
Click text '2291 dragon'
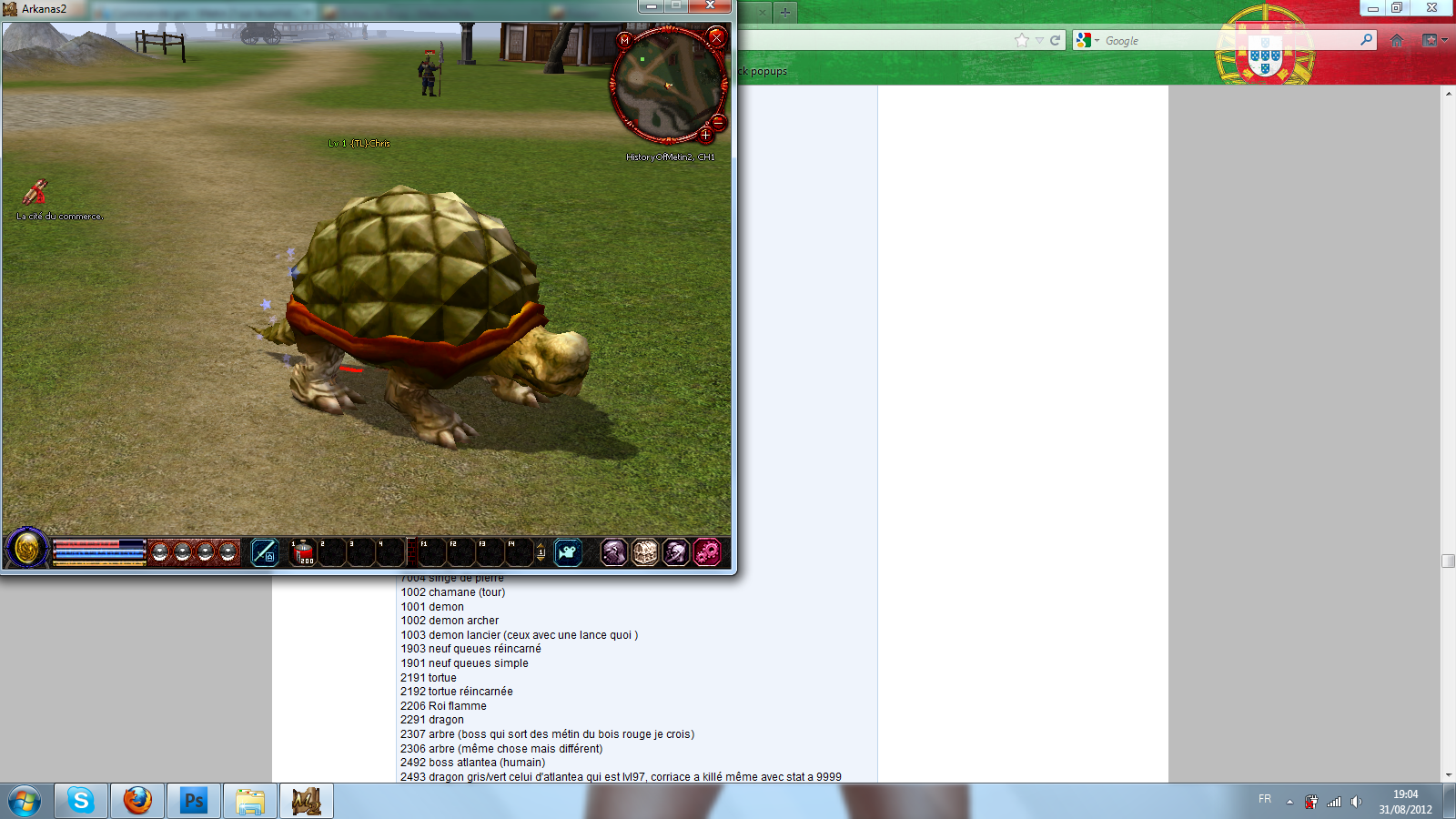tap(432, 720)
